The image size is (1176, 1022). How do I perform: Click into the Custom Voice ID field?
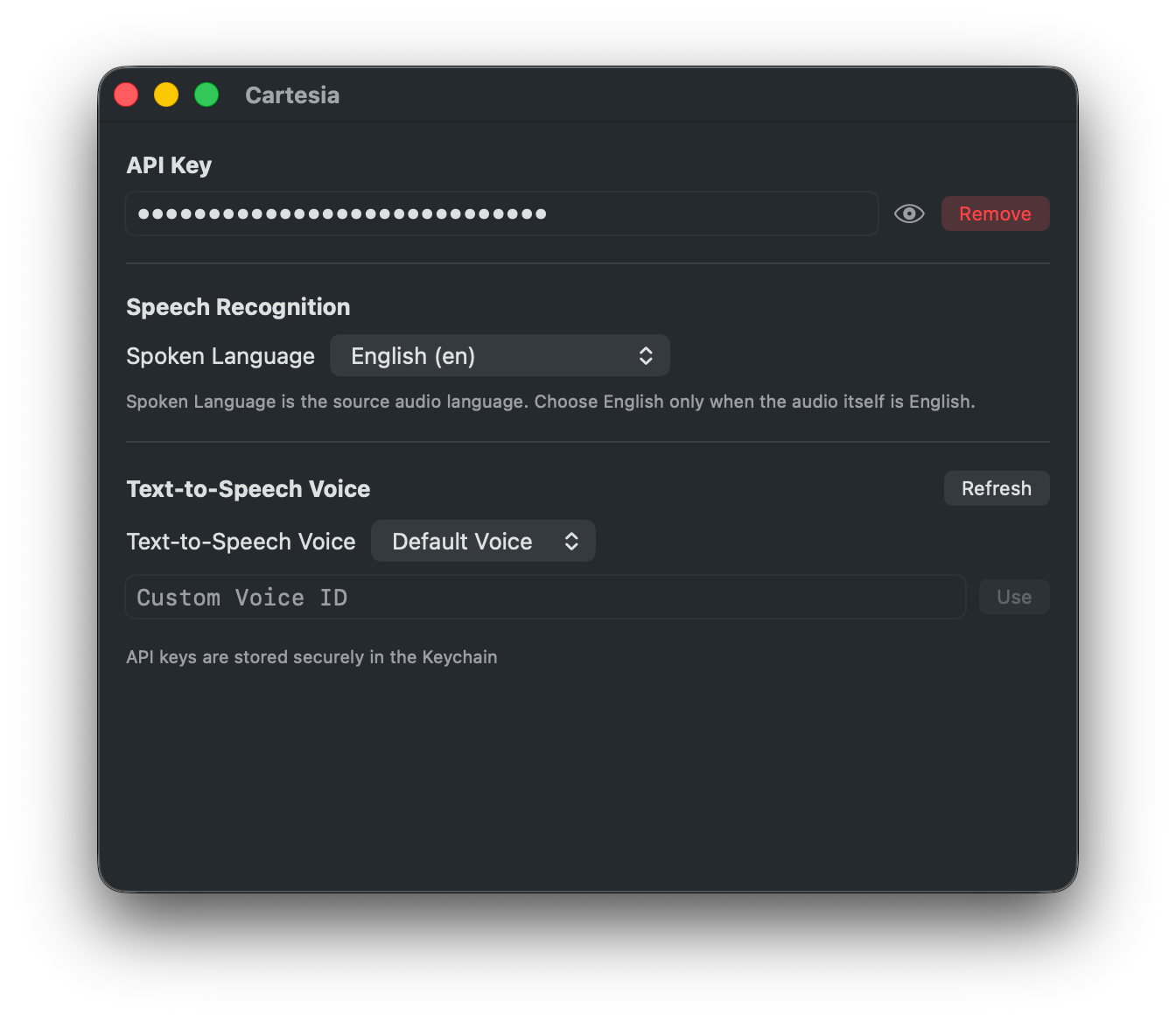(545, 597)
